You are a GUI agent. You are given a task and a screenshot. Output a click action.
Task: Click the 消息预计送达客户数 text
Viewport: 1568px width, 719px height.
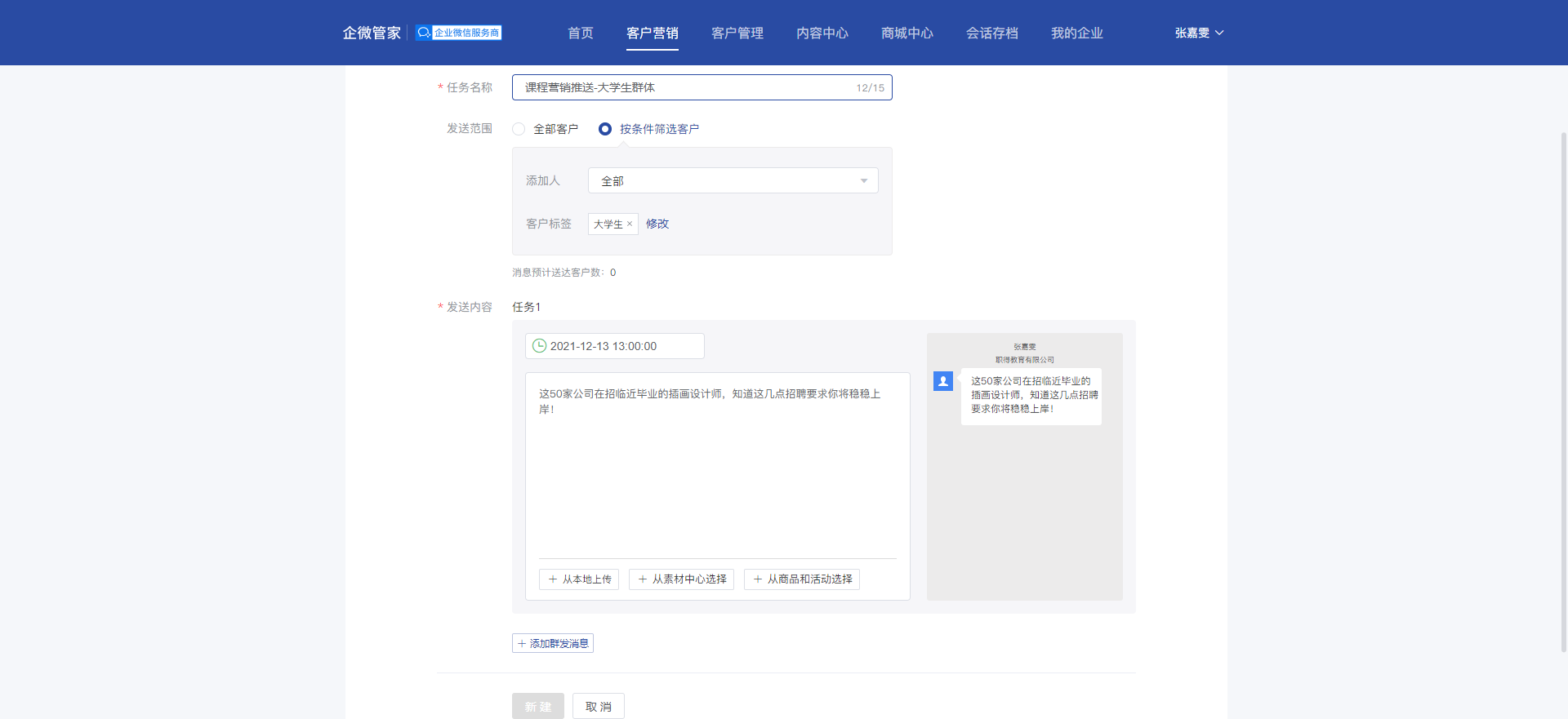564,273
